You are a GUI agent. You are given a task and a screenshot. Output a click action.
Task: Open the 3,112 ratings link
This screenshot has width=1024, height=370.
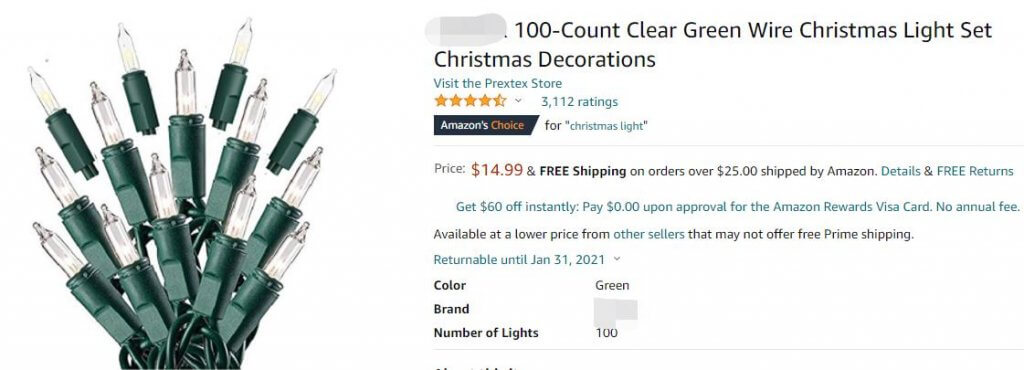[x=579, y=102]
